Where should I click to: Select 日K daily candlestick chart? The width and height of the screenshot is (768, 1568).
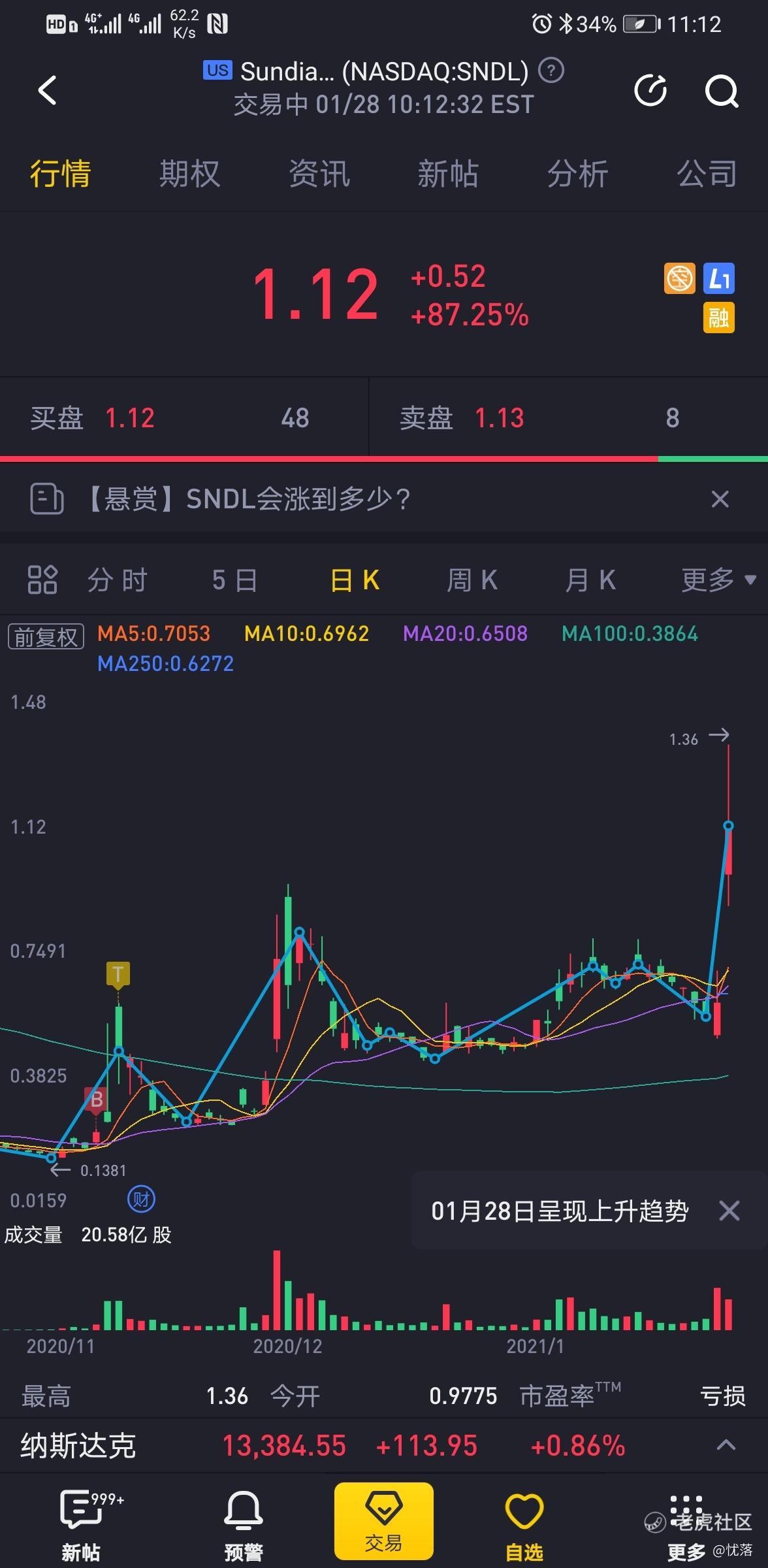355,580
